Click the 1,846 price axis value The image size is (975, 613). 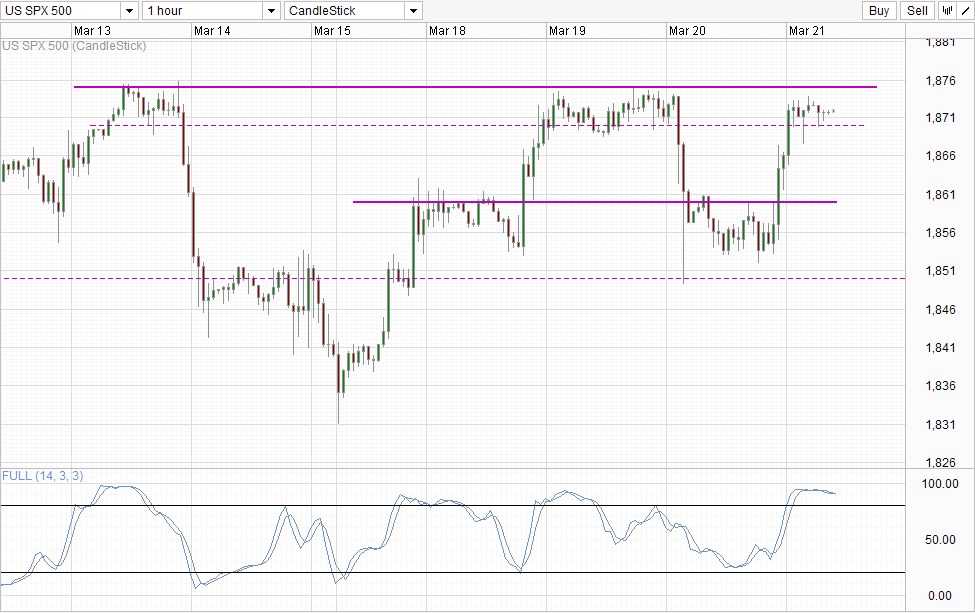(940, 310)
